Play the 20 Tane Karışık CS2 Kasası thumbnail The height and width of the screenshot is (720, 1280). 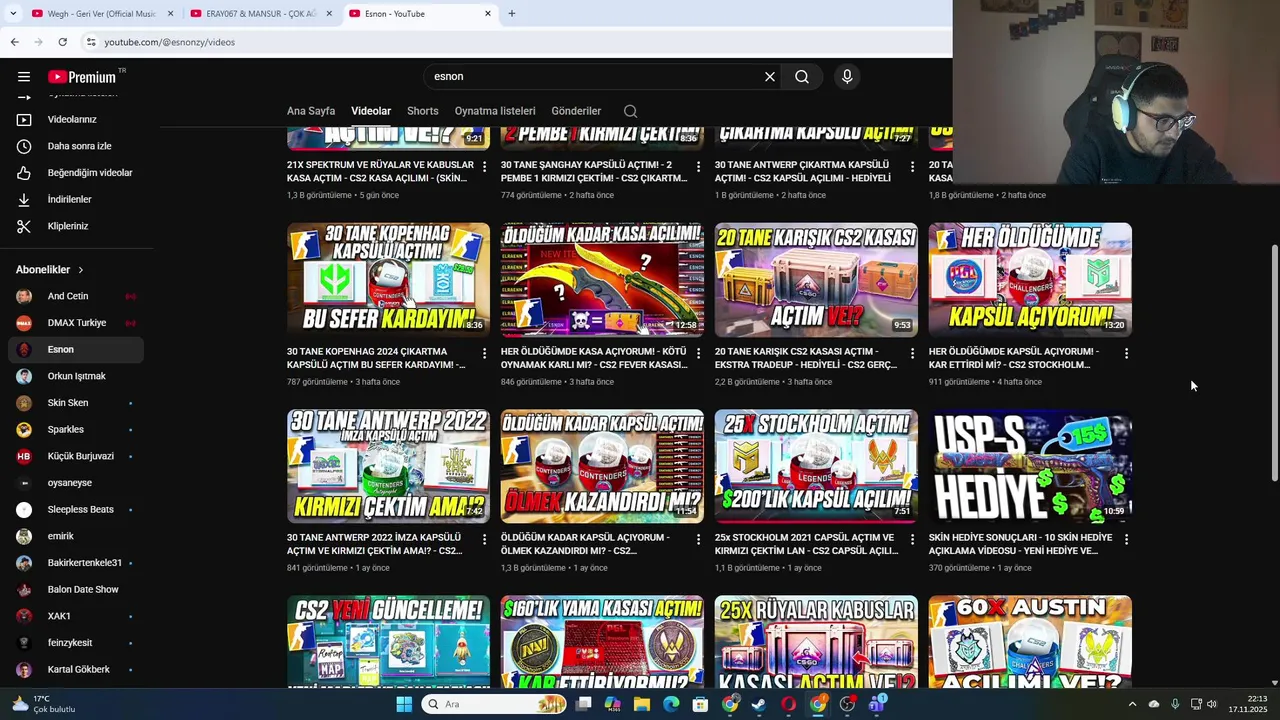(816, 279)
